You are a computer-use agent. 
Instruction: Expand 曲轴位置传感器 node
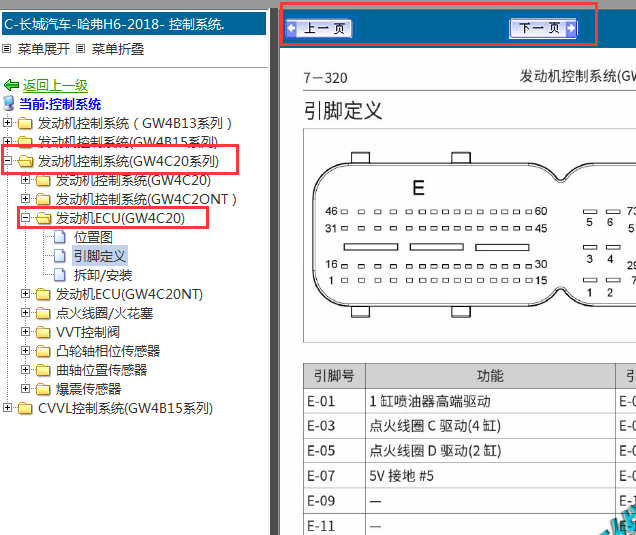click(25, 370)
